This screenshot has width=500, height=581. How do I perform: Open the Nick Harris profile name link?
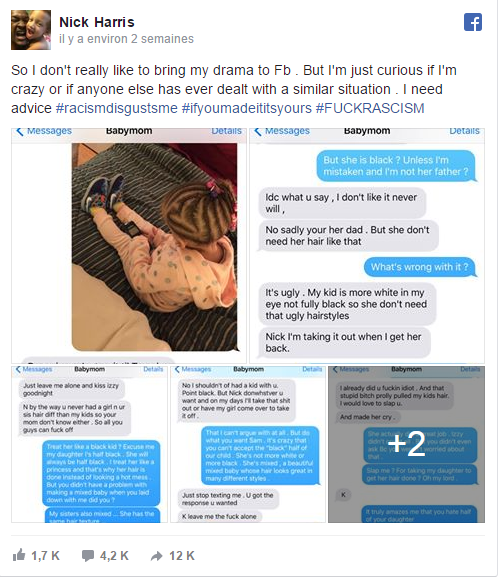pyautogui.click(x=97, y=22)
